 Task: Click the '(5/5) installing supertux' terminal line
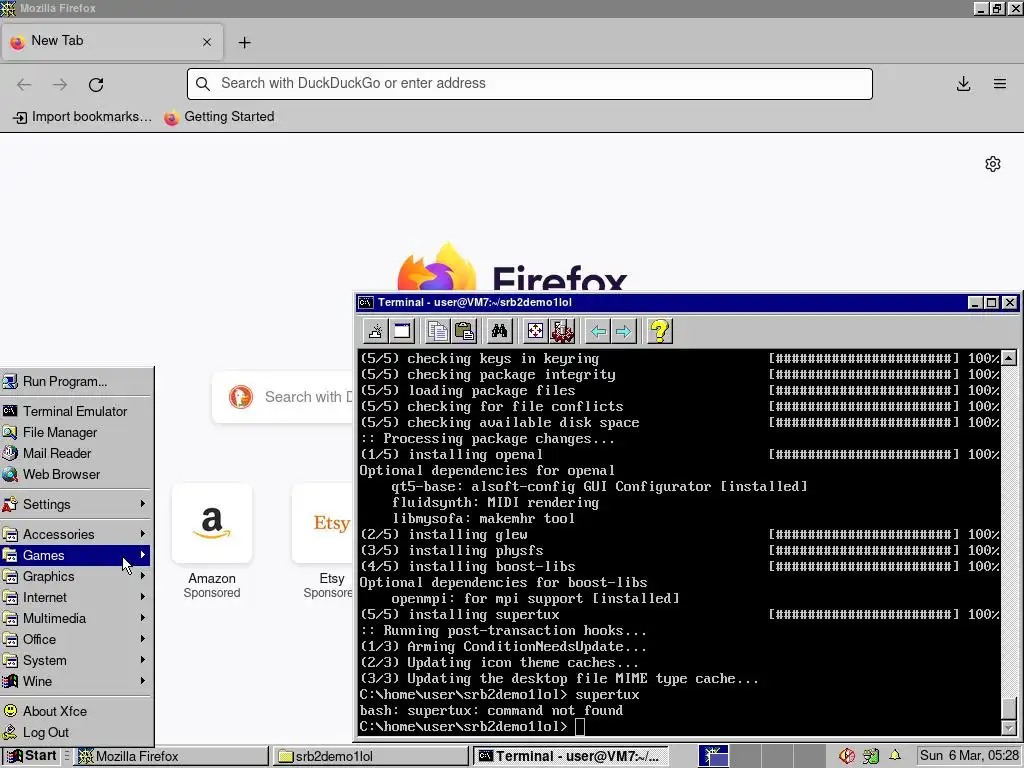pyautogui.click(x=460, y=615)
